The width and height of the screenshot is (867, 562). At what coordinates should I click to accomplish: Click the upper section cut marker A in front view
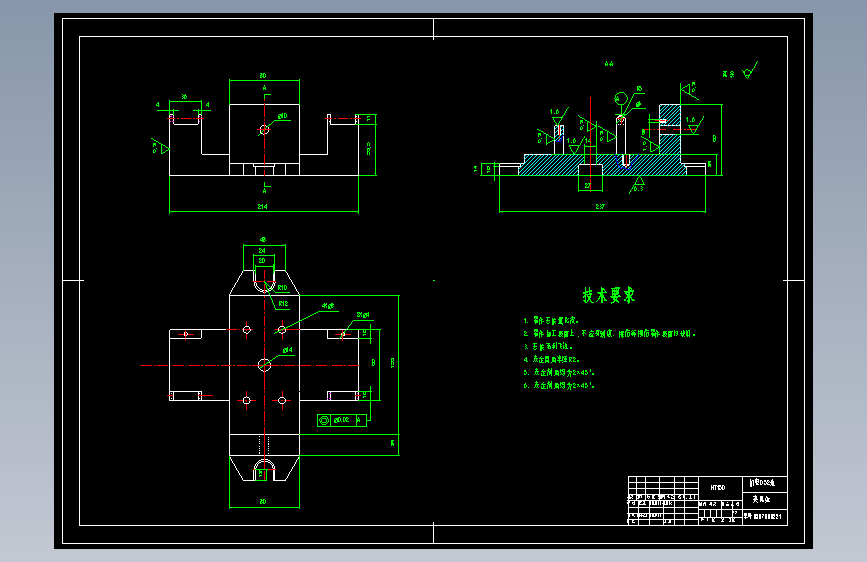click(264, 88)
